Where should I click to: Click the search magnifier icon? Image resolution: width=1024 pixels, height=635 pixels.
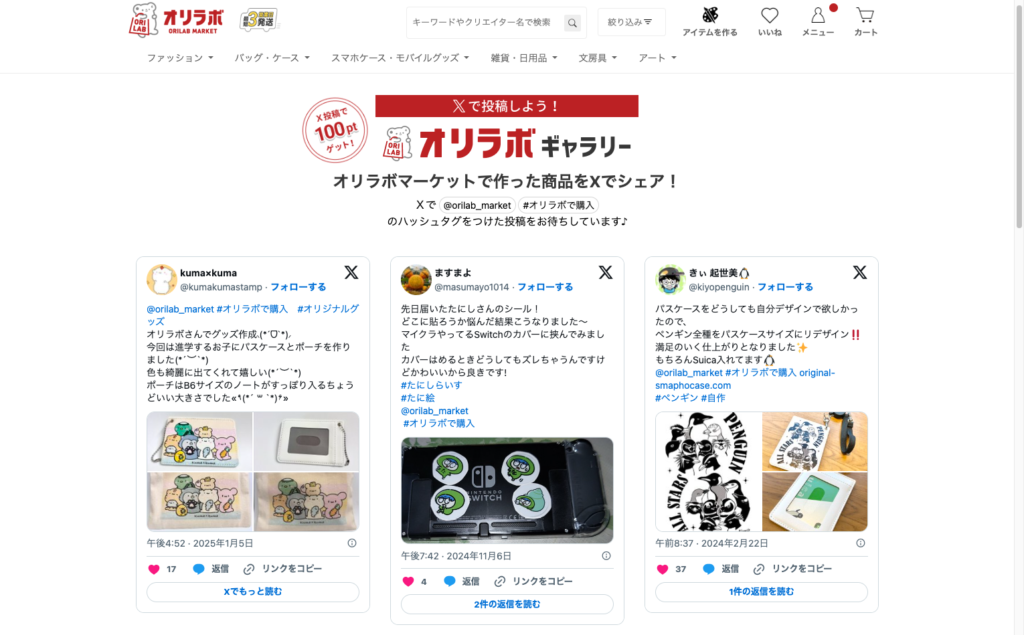[572, 23]
